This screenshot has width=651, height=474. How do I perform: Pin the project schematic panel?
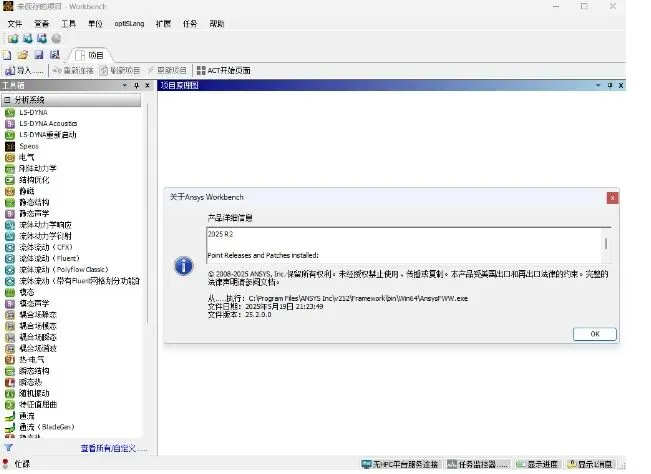click(x=610, y=86)
